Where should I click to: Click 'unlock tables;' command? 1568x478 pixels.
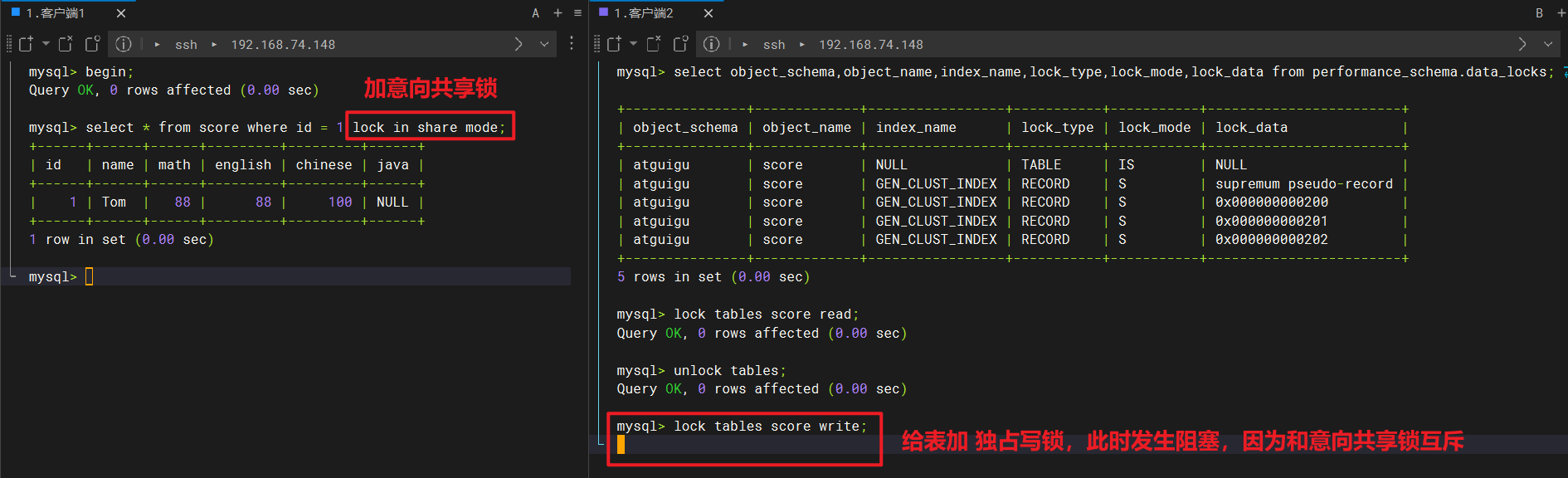pos(729,370)
